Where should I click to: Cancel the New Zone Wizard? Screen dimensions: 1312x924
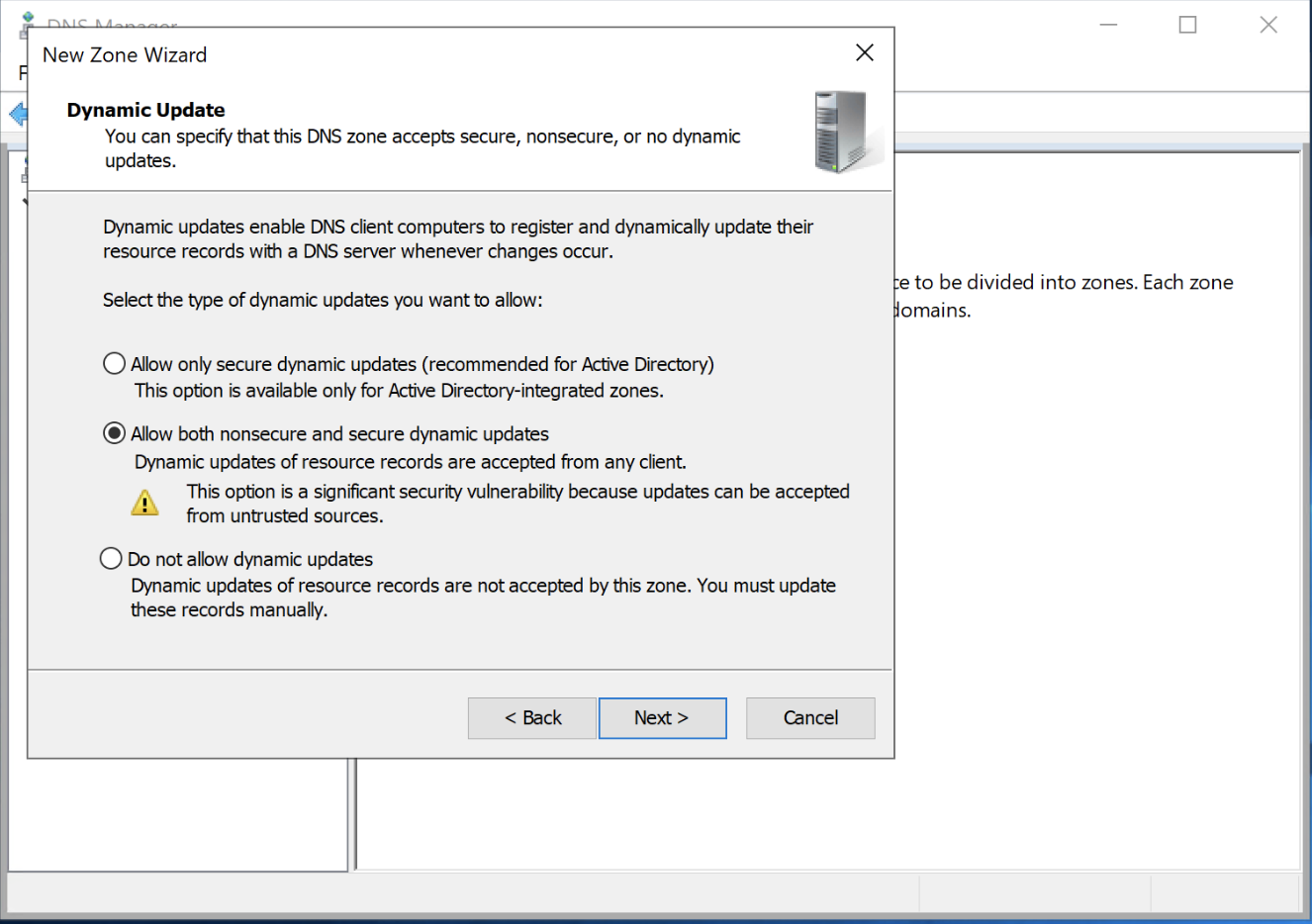click(810, 718)
